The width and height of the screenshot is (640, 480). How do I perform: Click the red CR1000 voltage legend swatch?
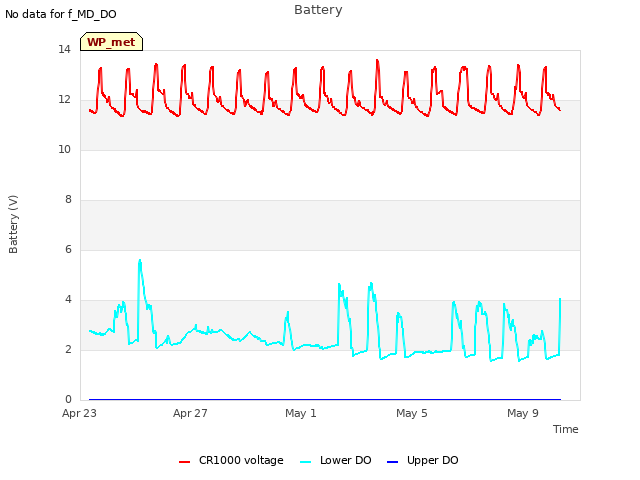tap(184, 462)
